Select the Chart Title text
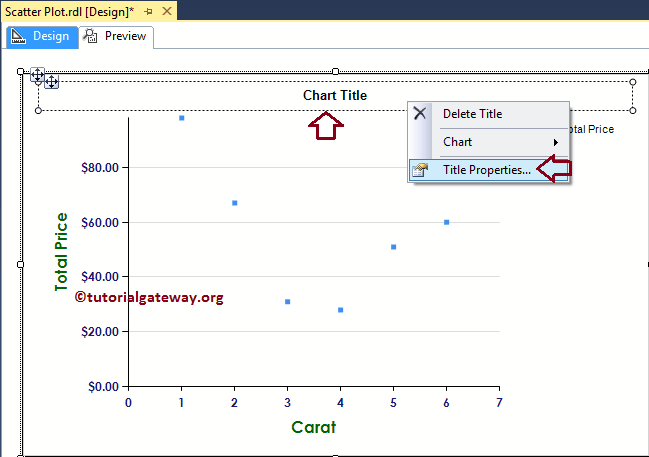The height and width of the screenshot is (457, 649). (x=335, y=95)
